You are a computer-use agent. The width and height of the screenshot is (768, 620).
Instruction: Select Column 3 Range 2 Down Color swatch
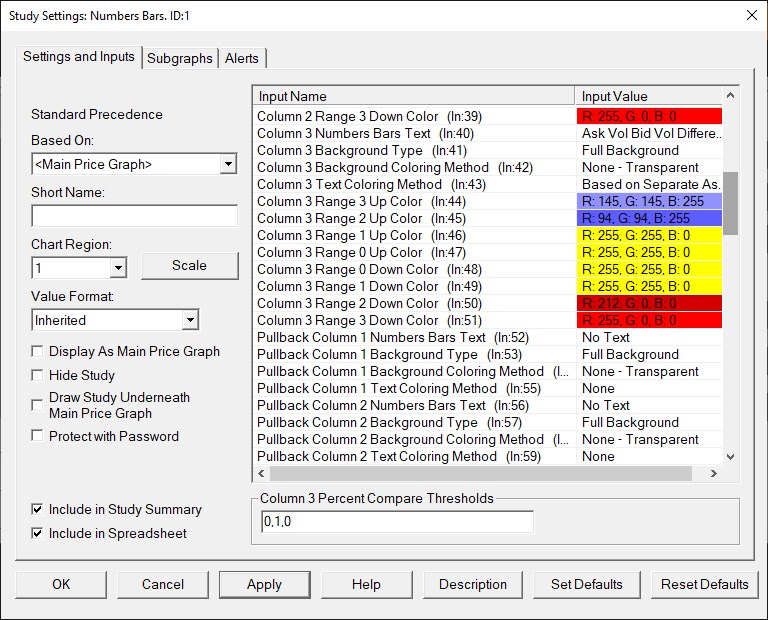(x=649, y=304)
